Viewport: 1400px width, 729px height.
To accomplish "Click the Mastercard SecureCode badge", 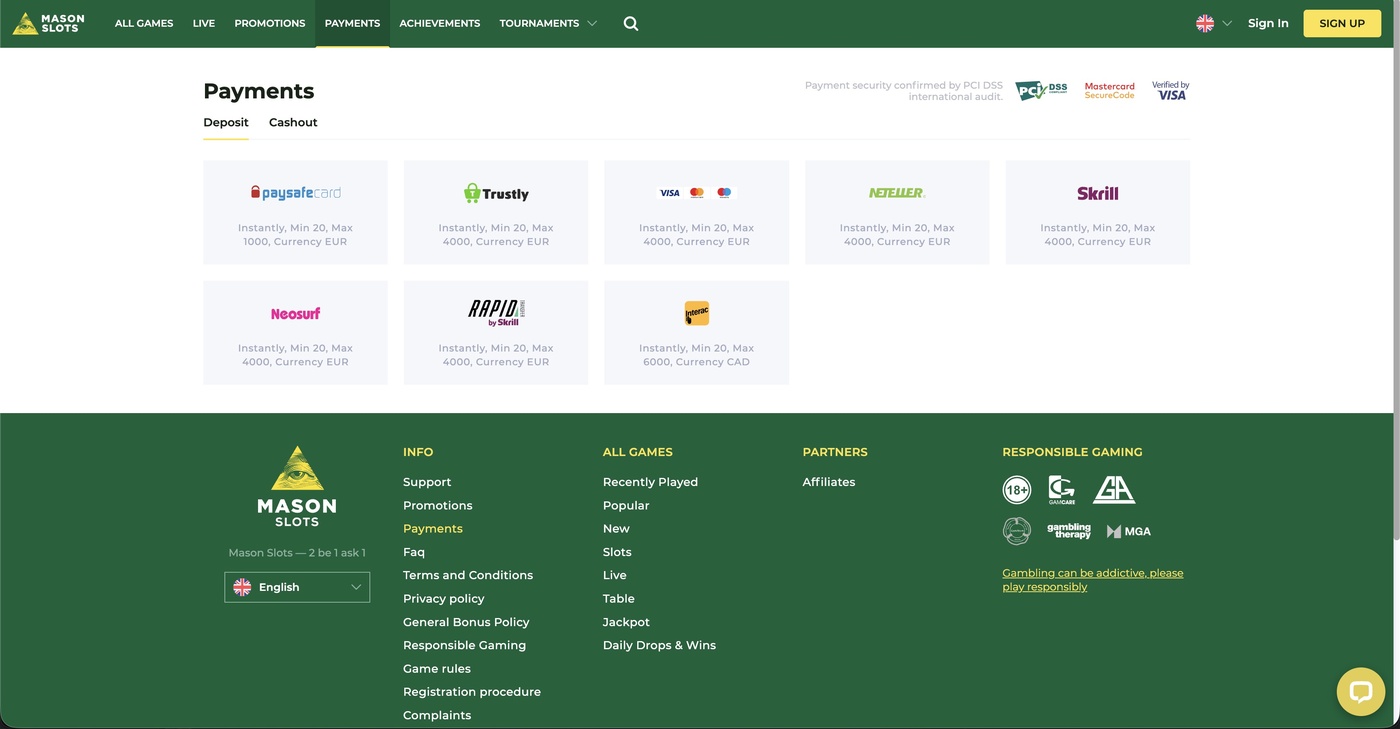I will [1110, 91].
